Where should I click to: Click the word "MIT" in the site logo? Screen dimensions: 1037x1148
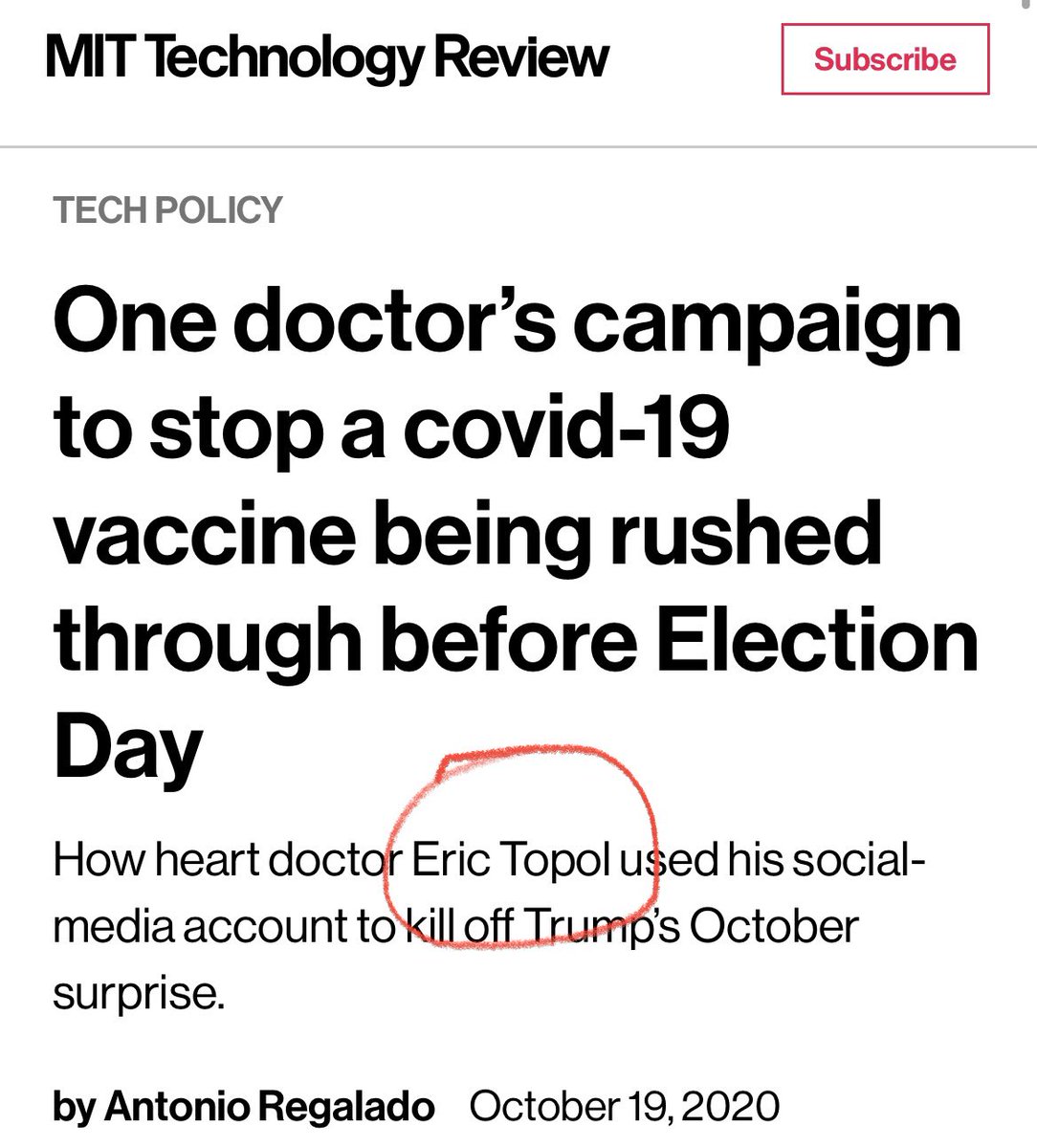tap(94, 56)
